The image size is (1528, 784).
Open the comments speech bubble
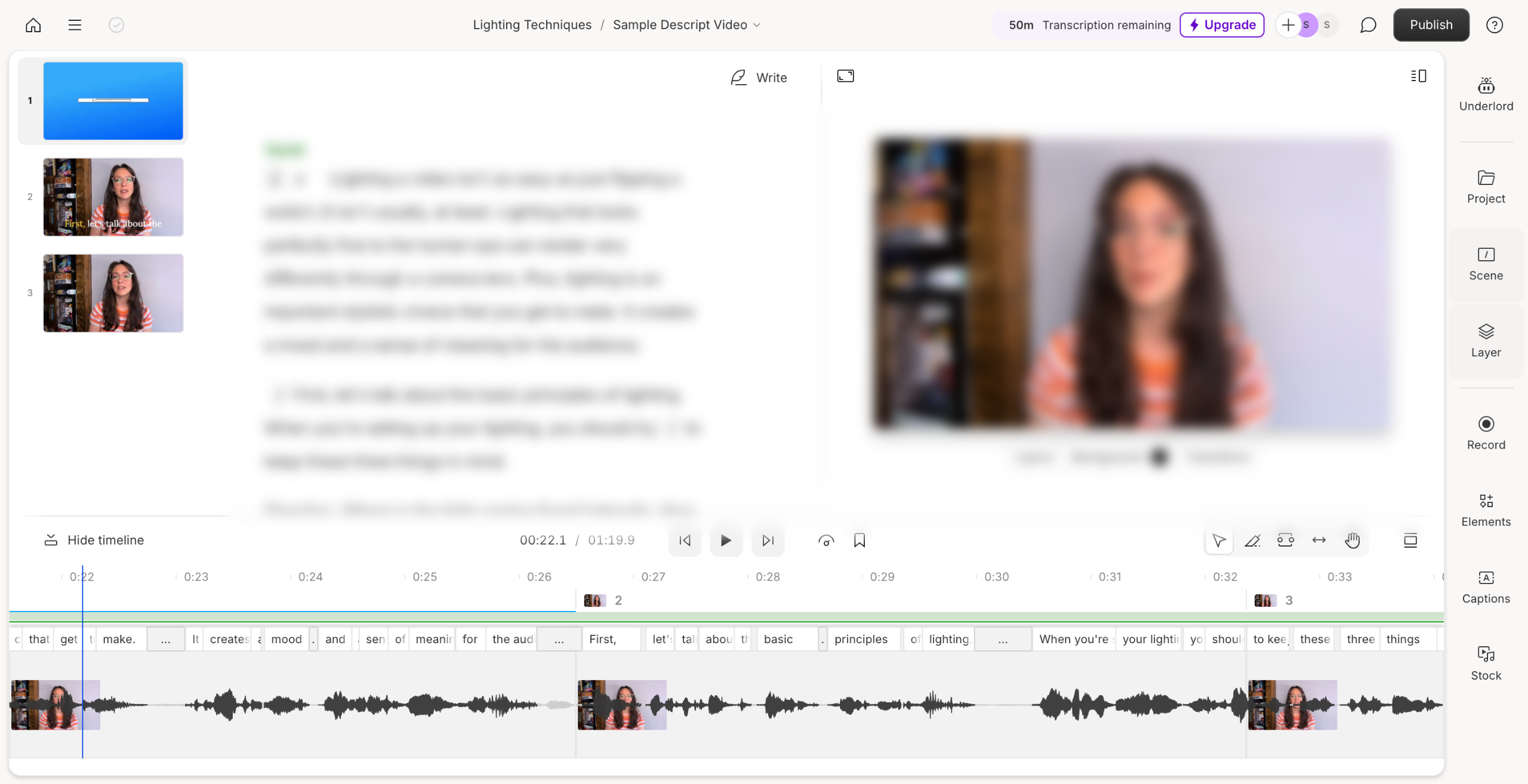(1368, 25)
